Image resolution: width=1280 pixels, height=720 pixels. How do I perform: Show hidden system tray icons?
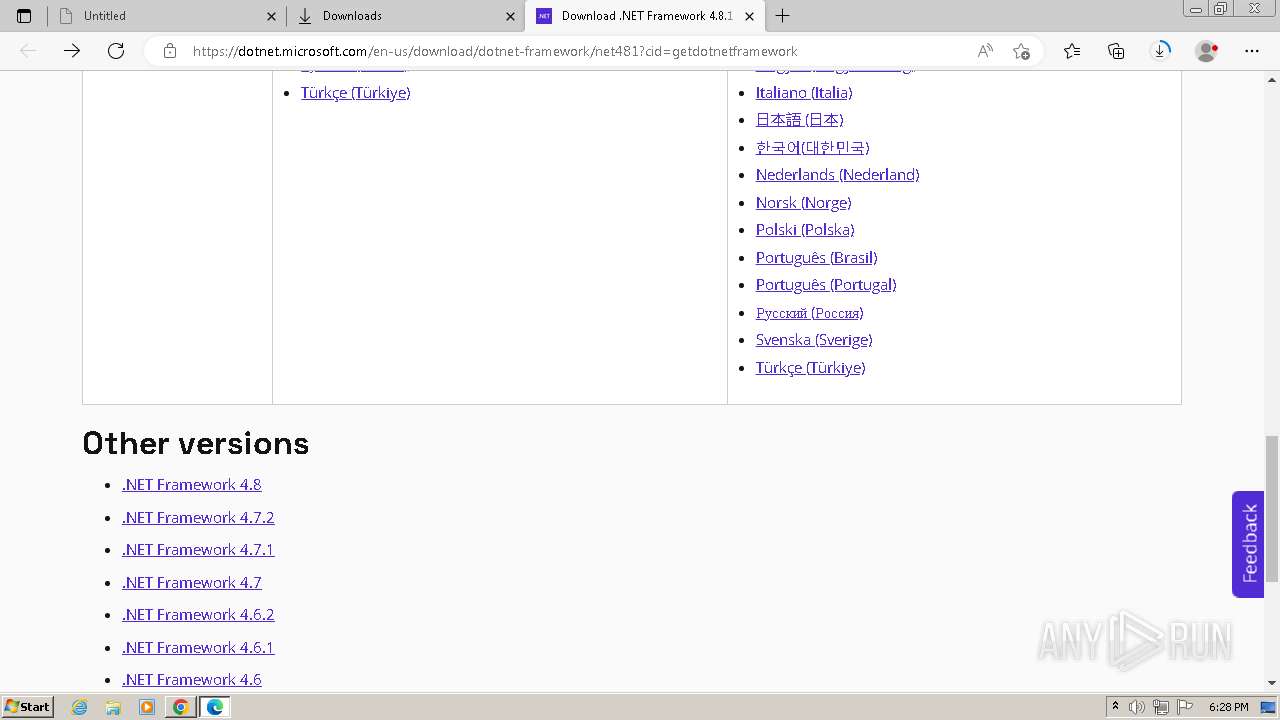tap(1115, 707)
